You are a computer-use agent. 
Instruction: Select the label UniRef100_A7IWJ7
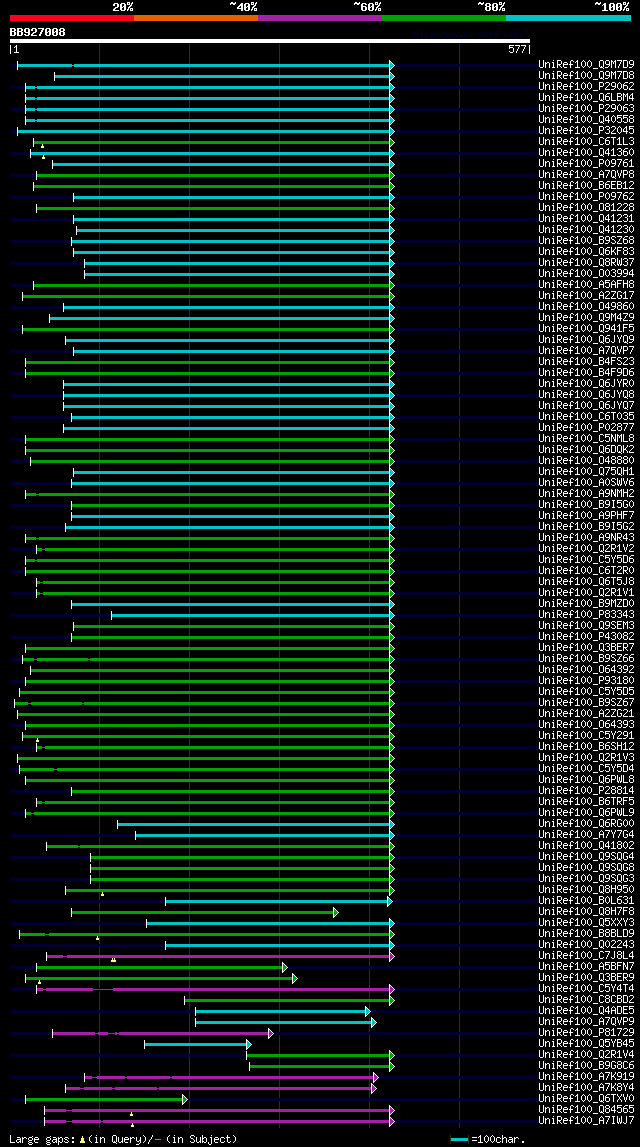pos(586,1120)
